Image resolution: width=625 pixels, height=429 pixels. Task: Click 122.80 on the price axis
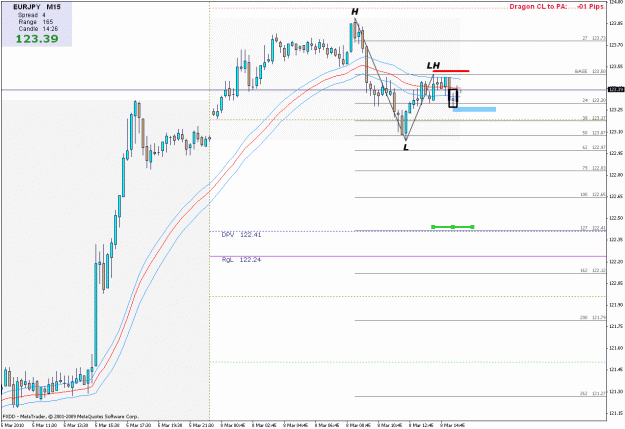pos(616,175)
